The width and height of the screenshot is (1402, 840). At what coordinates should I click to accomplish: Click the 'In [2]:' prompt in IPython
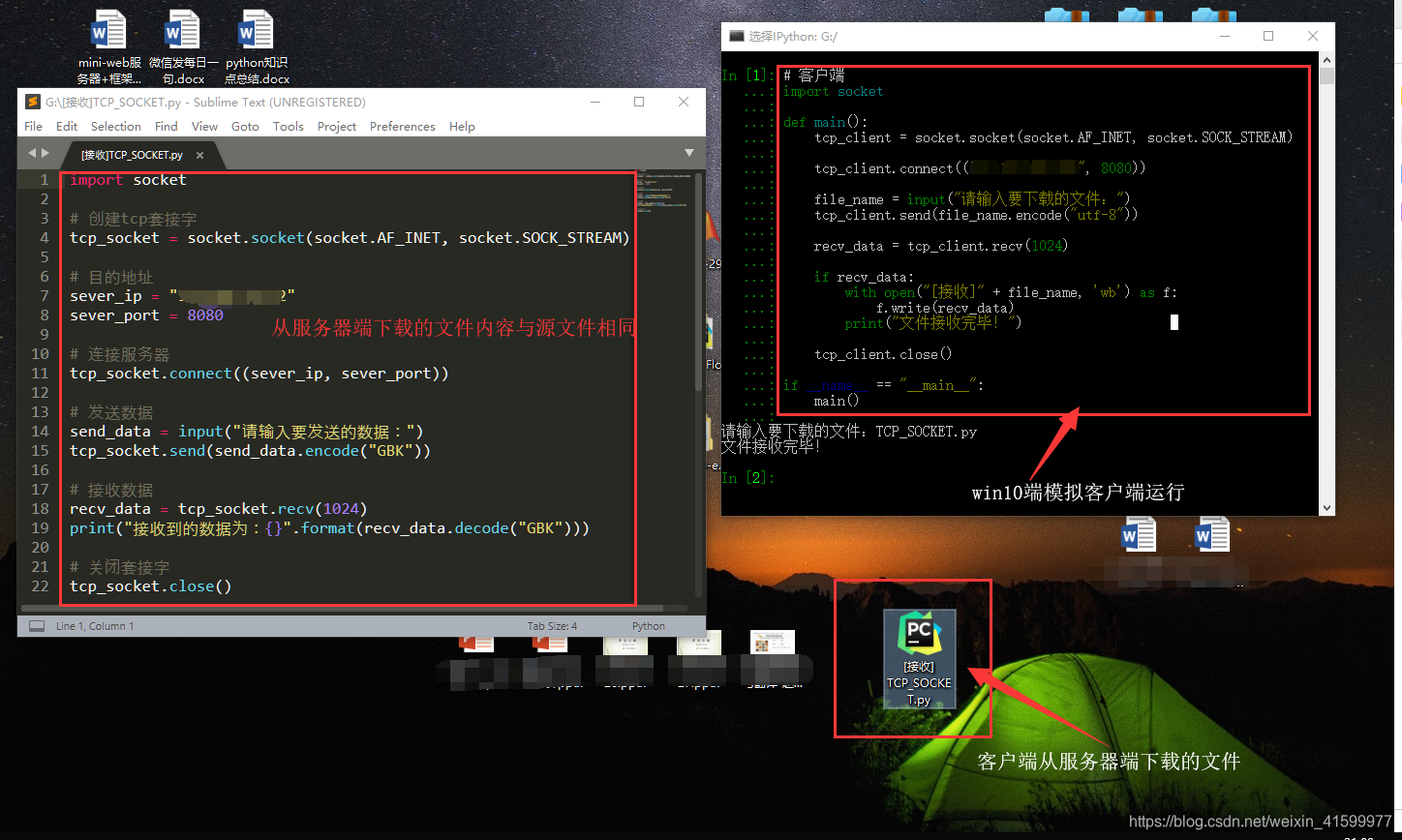pyautogui.click(x=748, y=478)
